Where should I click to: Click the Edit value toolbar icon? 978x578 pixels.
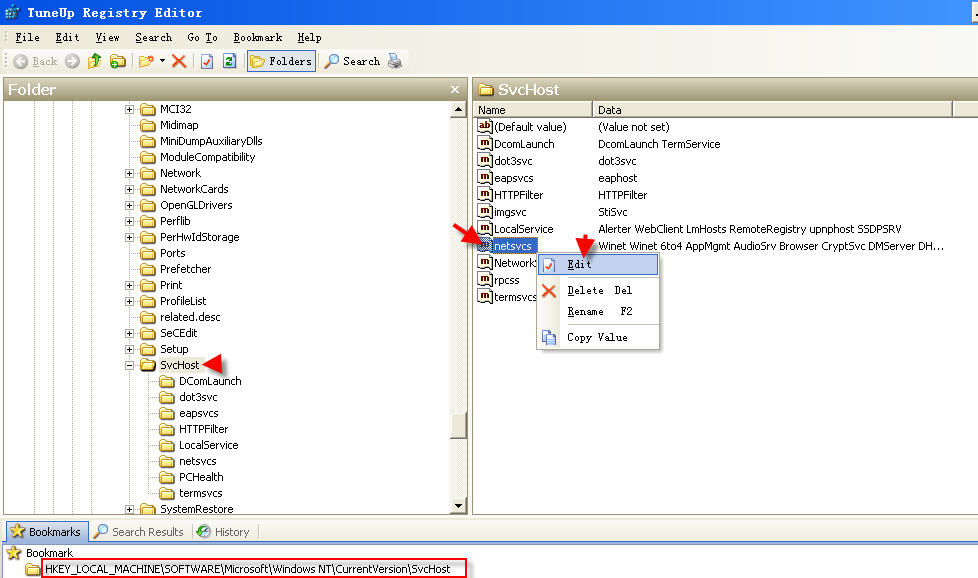(207, 61)
